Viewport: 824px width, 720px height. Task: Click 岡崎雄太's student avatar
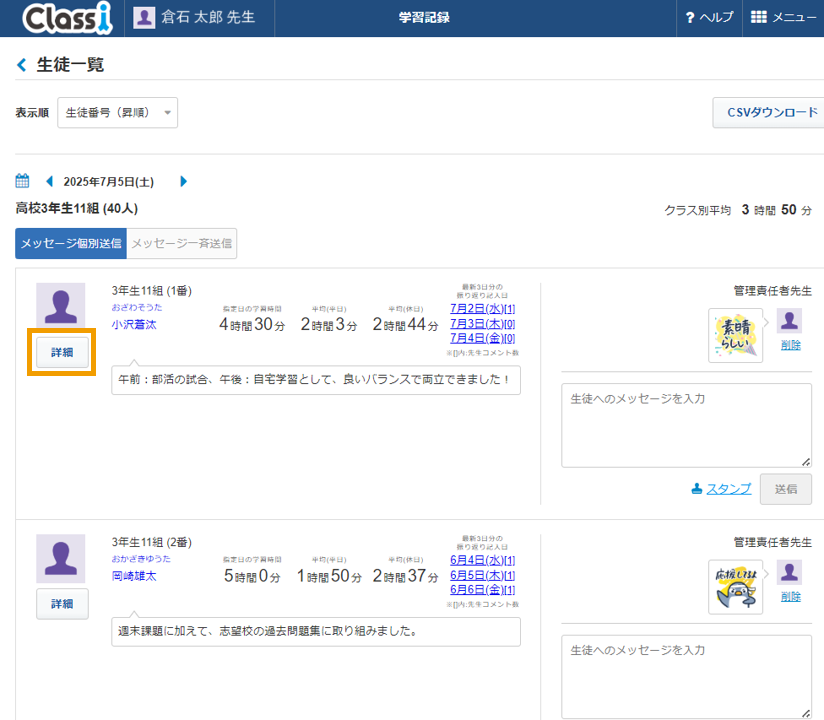click(60, 558)
